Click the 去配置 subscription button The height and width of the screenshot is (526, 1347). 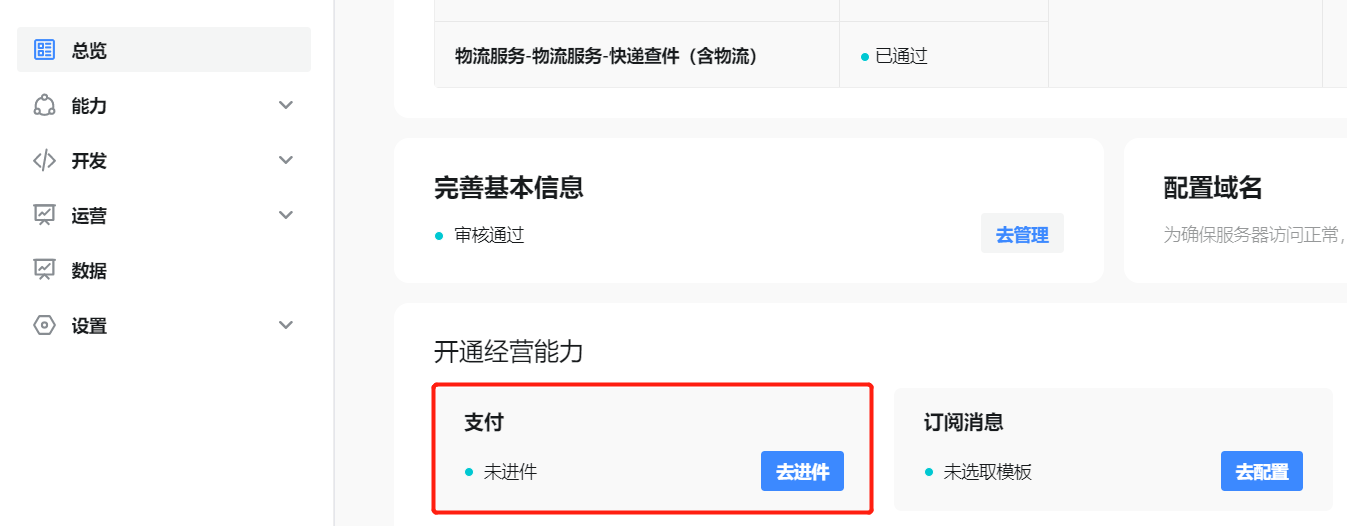[1262, 471]
